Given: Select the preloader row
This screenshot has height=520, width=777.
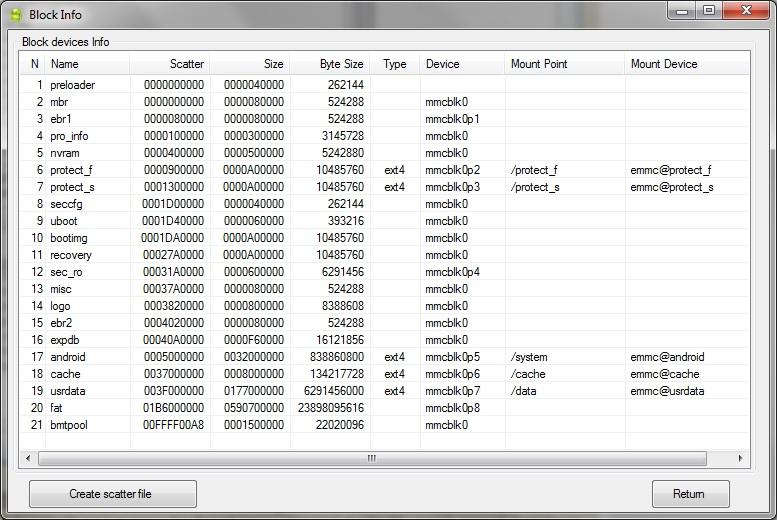Looking at the screenshot, I should 385,85.
